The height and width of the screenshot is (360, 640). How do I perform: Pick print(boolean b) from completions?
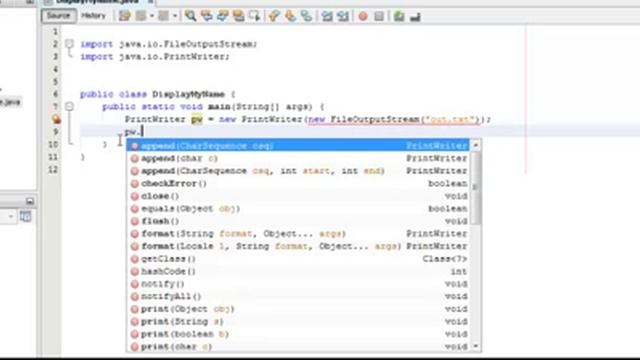pyautogui.click(x=298, y=334)
